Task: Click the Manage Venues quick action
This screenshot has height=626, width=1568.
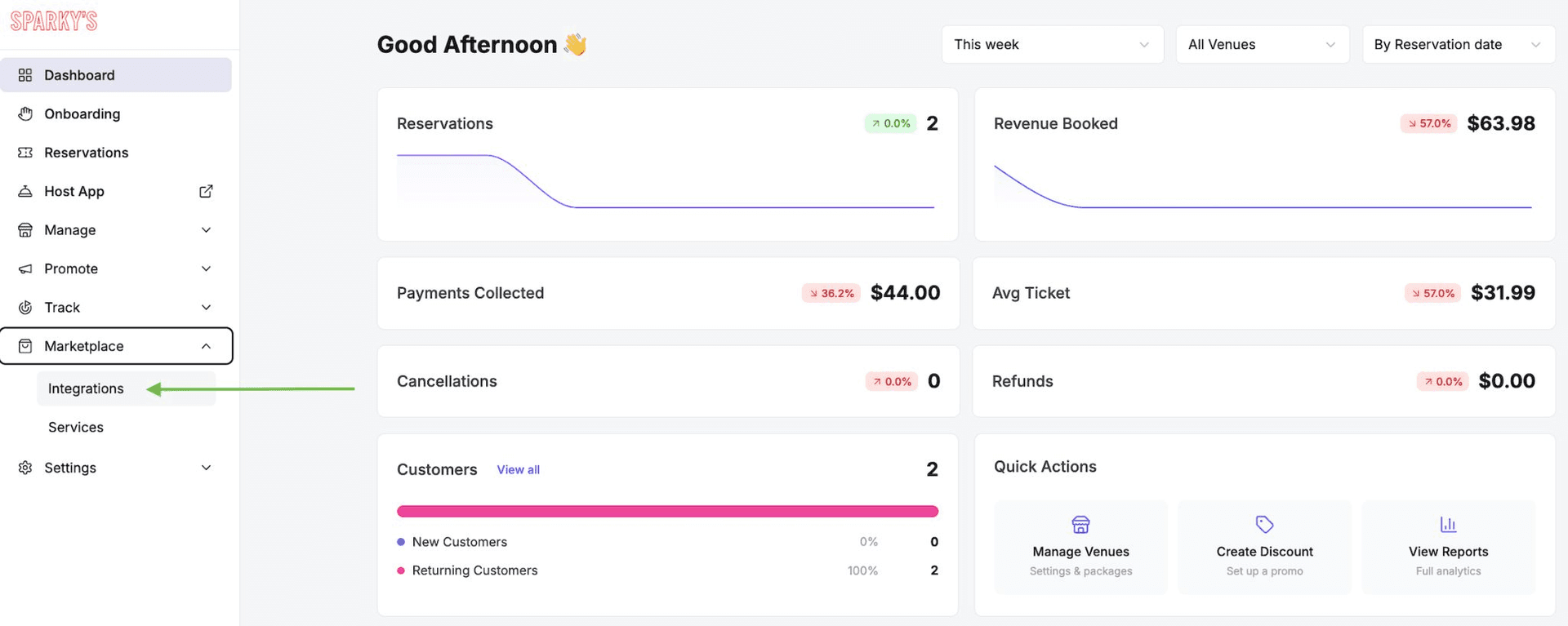Action: coord(1080,547)
